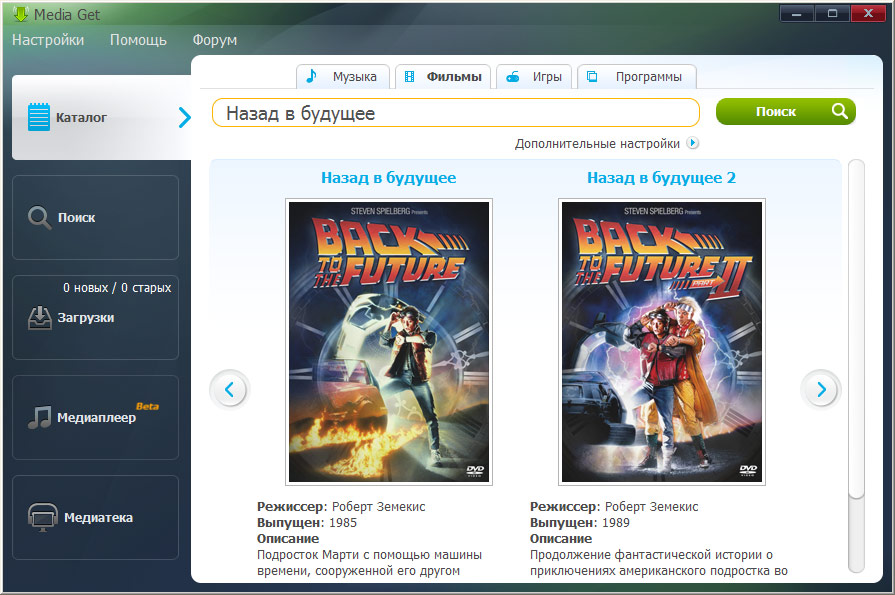Click the green Media Get logo icon

(x=21, y=14)
